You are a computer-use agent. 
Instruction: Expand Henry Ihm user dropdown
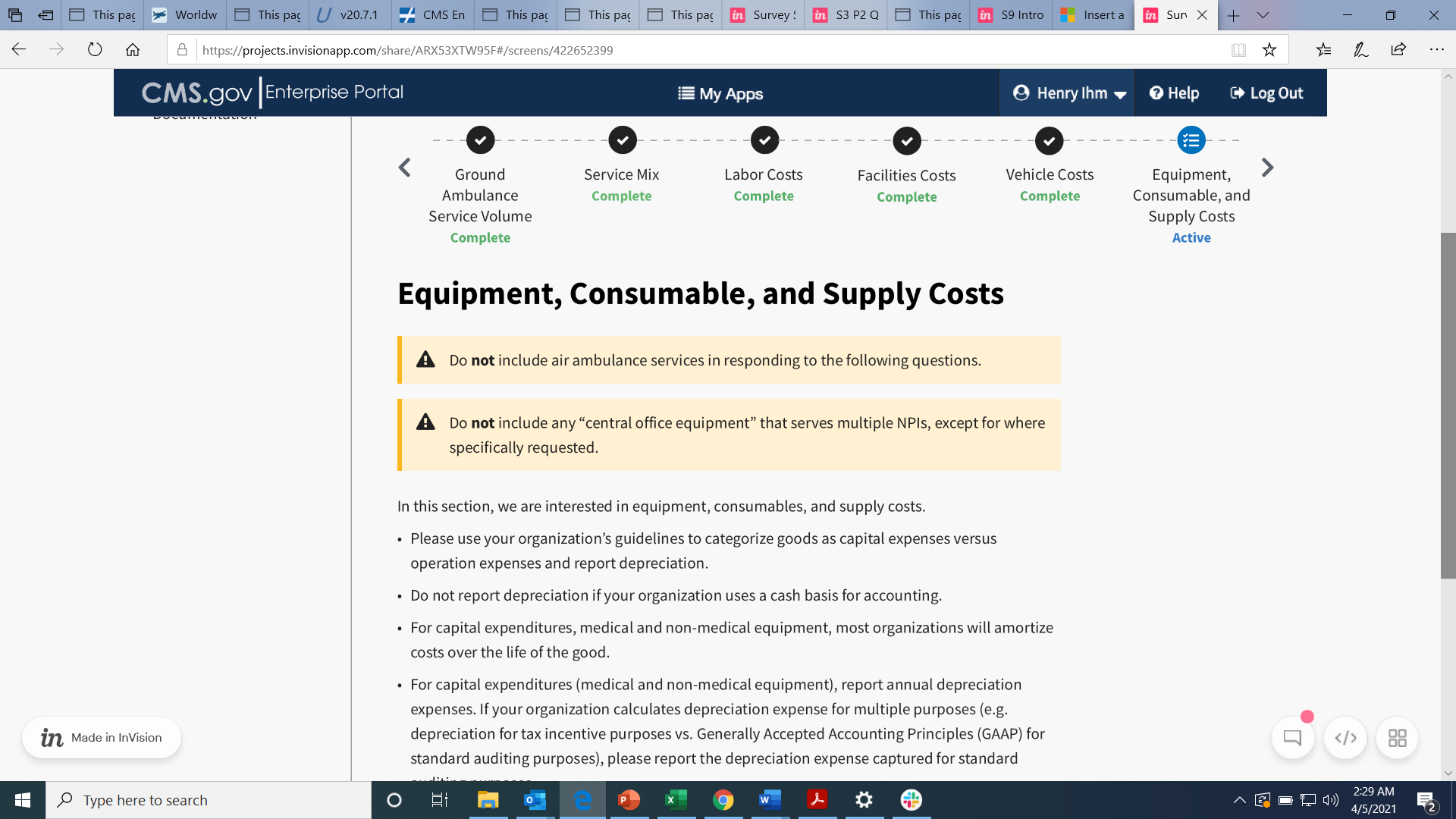[1069, 93]
